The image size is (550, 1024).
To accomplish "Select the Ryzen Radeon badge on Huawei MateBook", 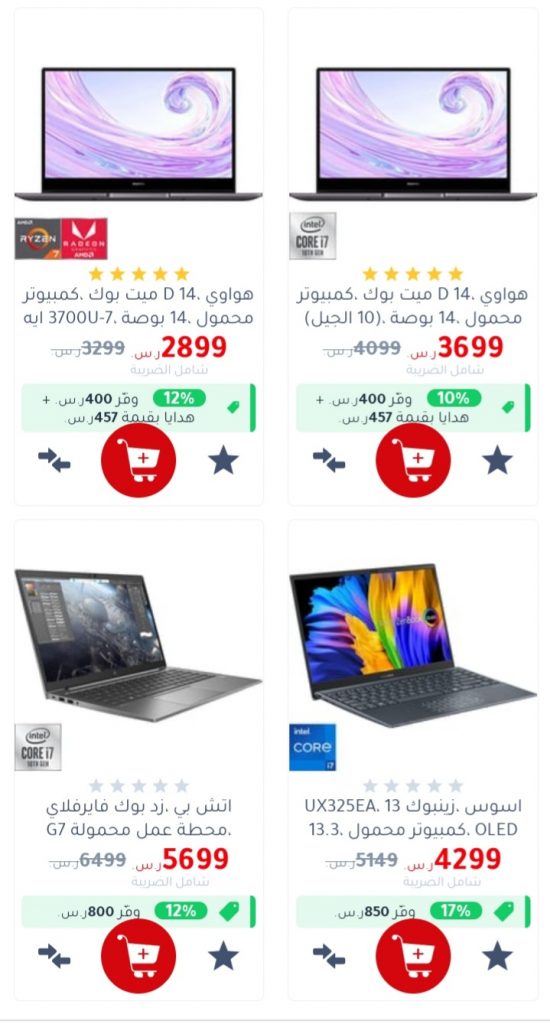I will pos(61,238).
